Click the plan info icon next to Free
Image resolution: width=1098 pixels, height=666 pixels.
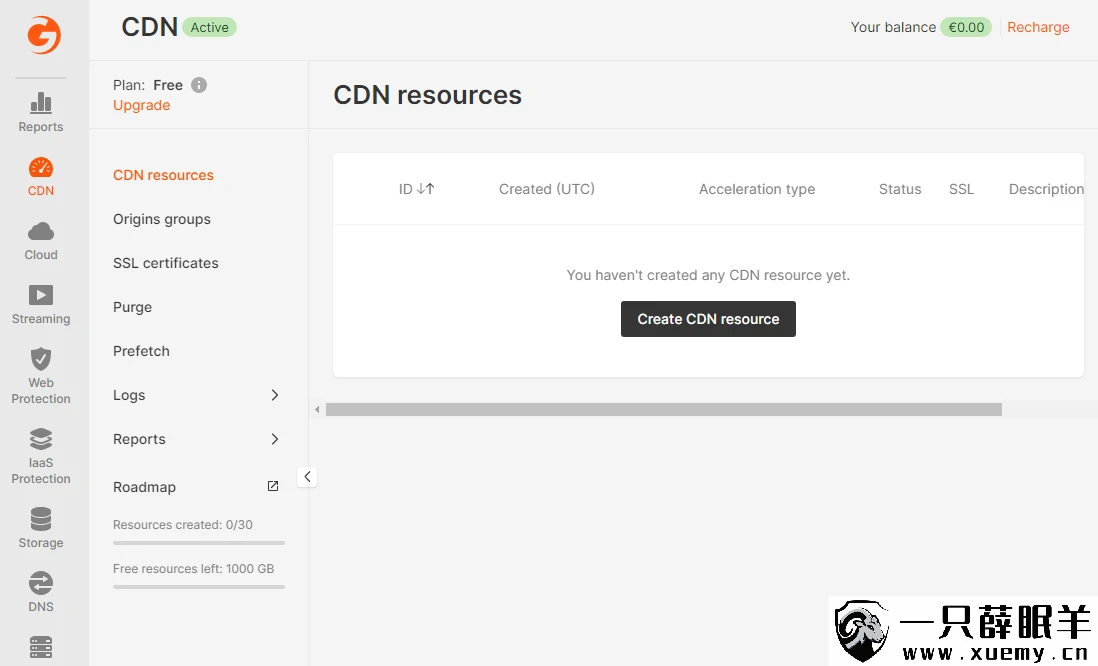point(199,85)
